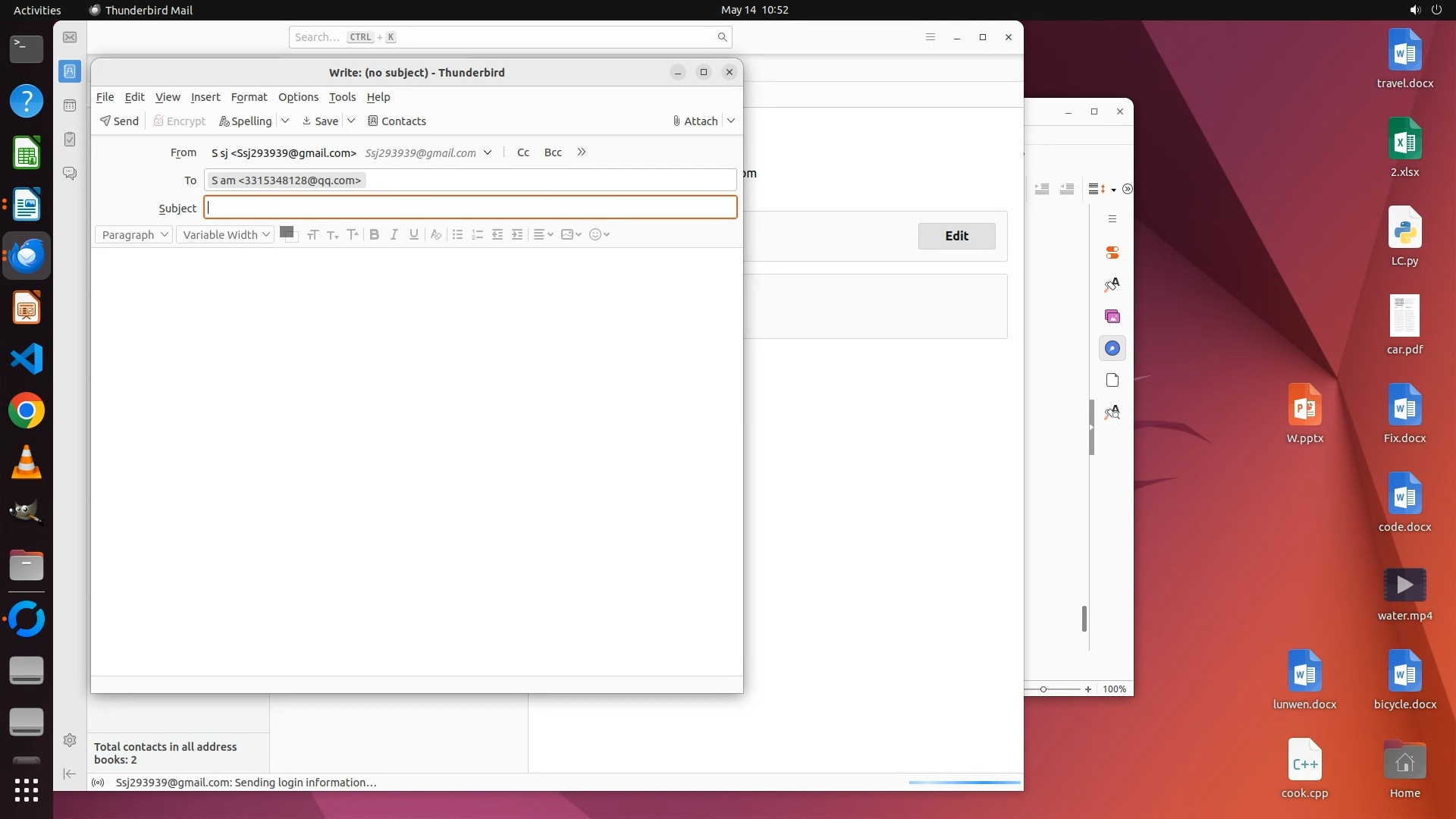The width and height of the screenshot is (1456, 819).
Task: Toggle italic text formatting
Action: click(394, 234)
